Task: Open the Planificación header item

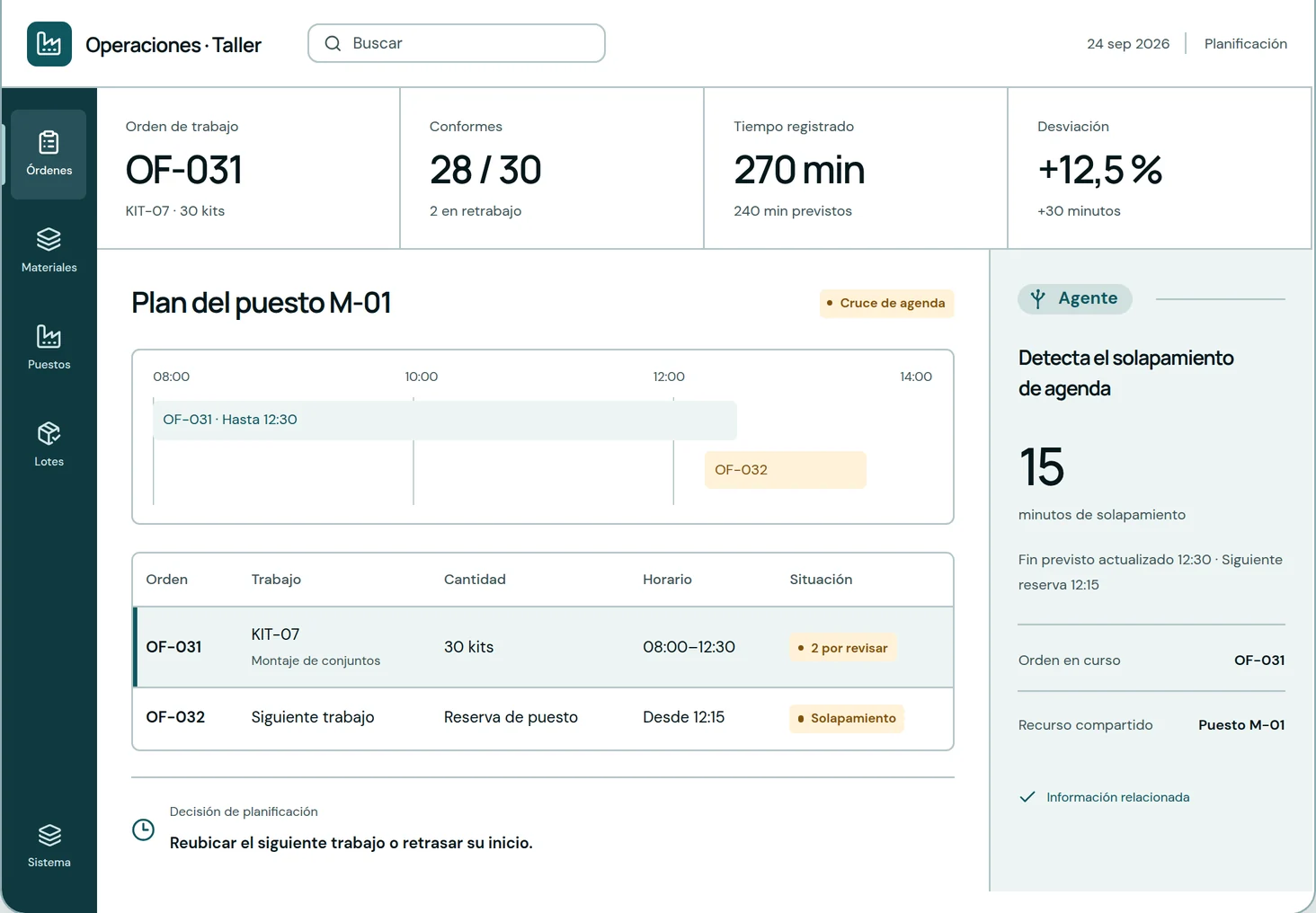Action: 1245,43
